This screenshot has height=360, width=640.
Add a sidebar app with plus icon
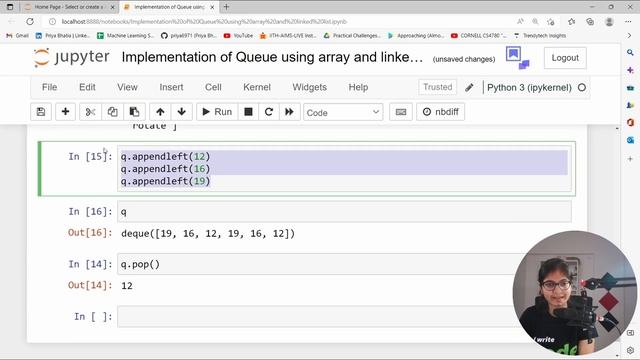630,159
